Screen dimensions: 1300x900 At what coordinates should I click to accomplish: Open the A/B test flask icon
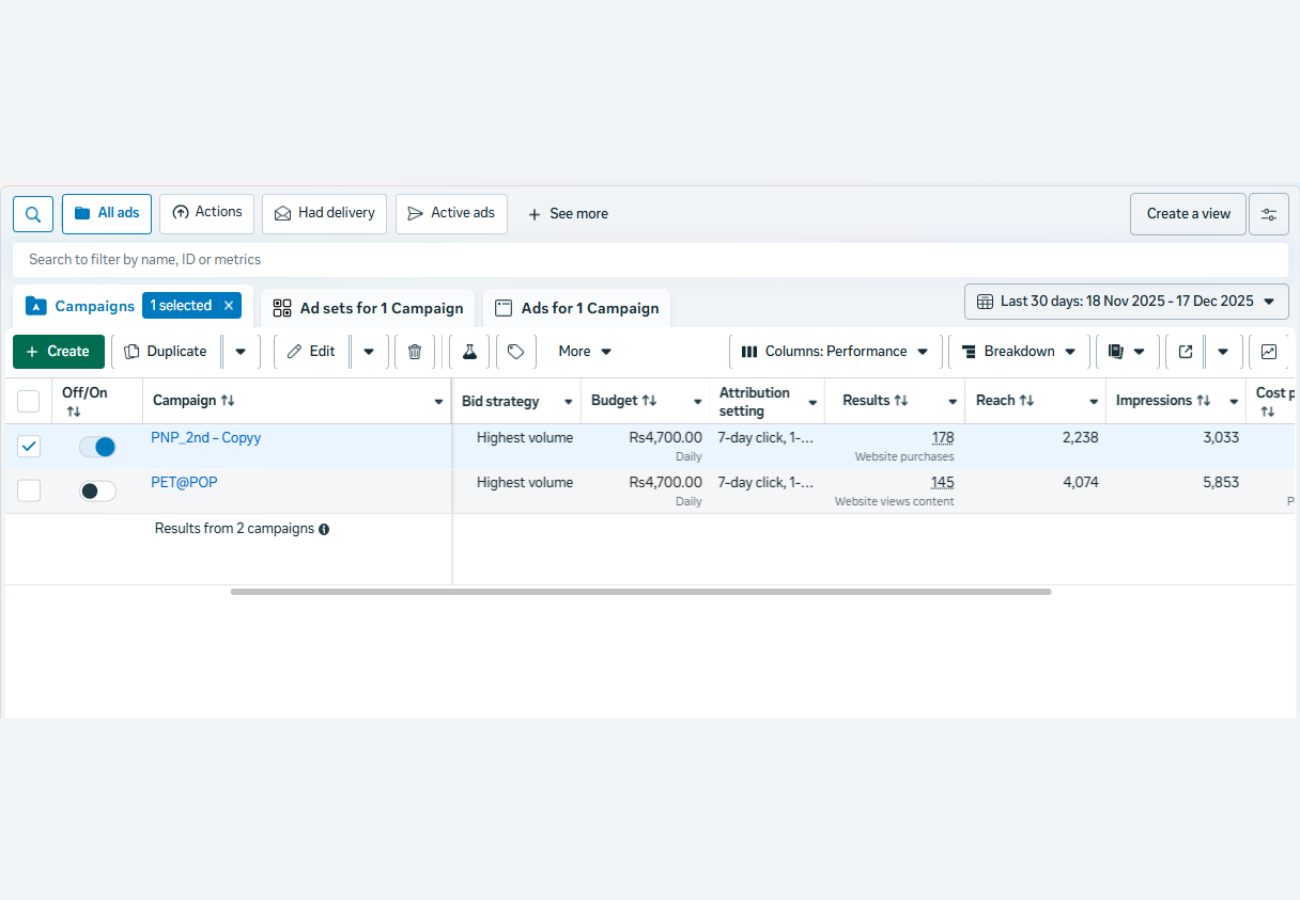point(469,352)
